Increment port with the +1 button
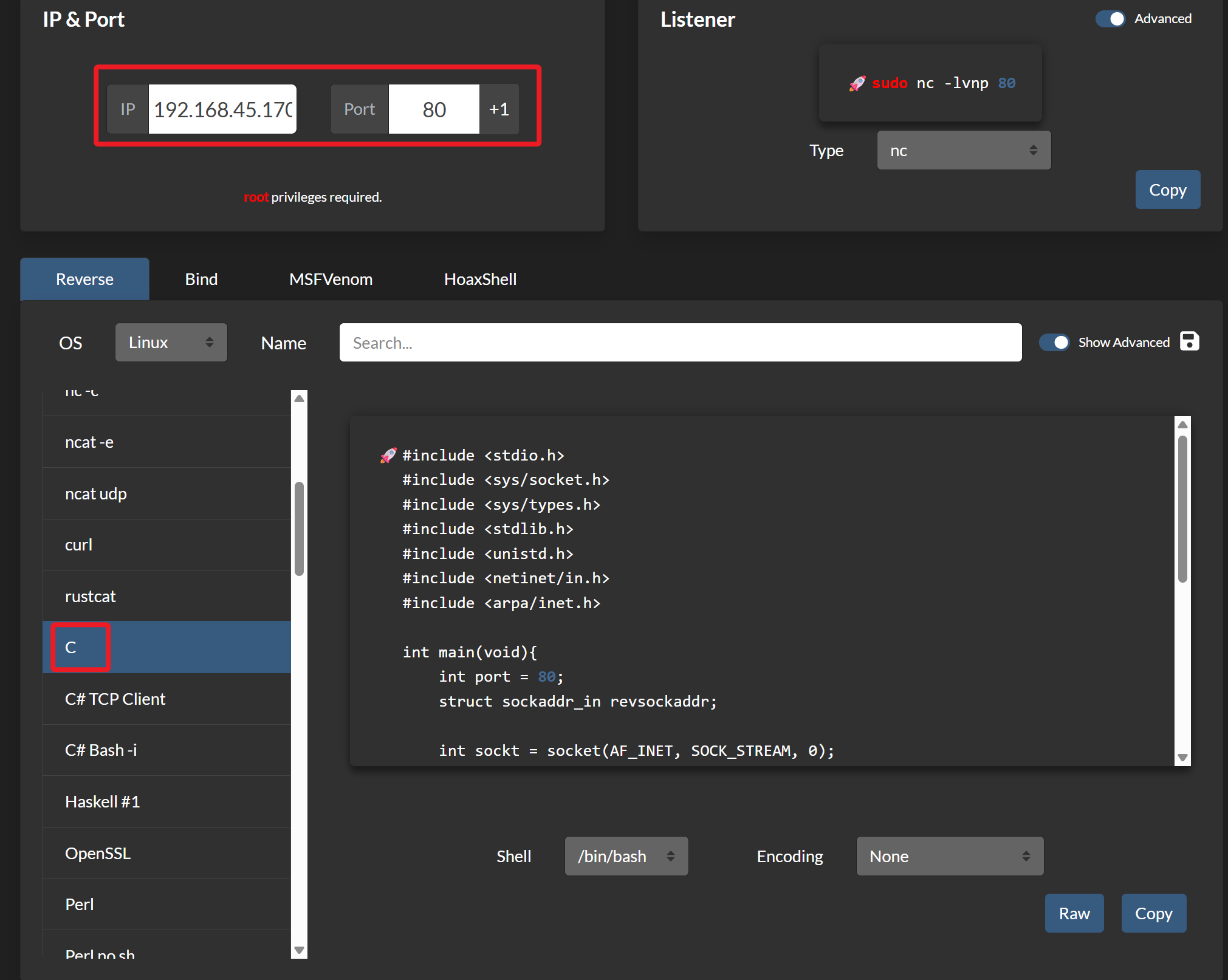This screenshot has width=1228, height=980. point(499,109)
